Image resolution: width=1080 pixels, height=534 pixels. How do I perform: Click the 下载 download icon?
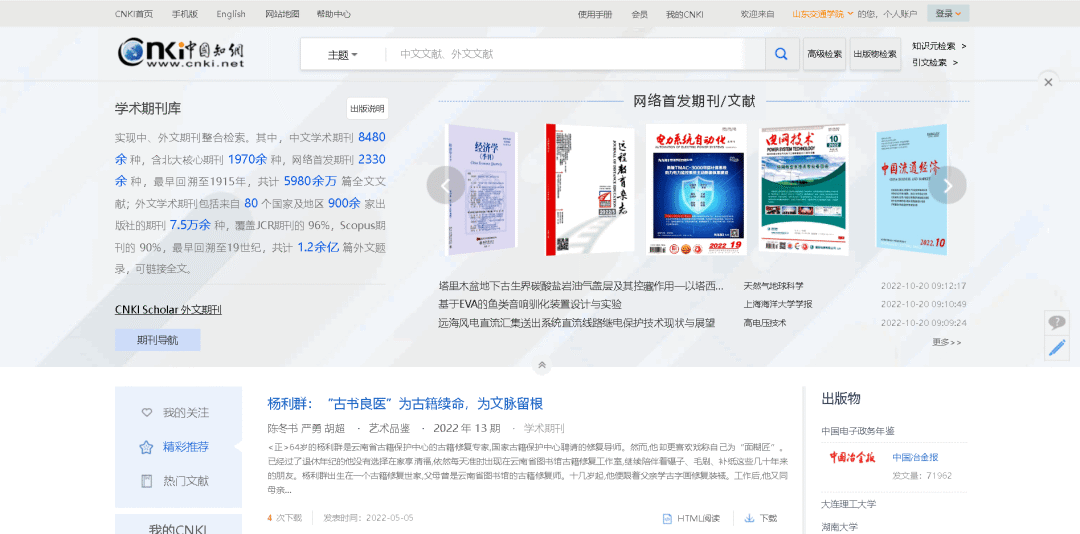749,518
